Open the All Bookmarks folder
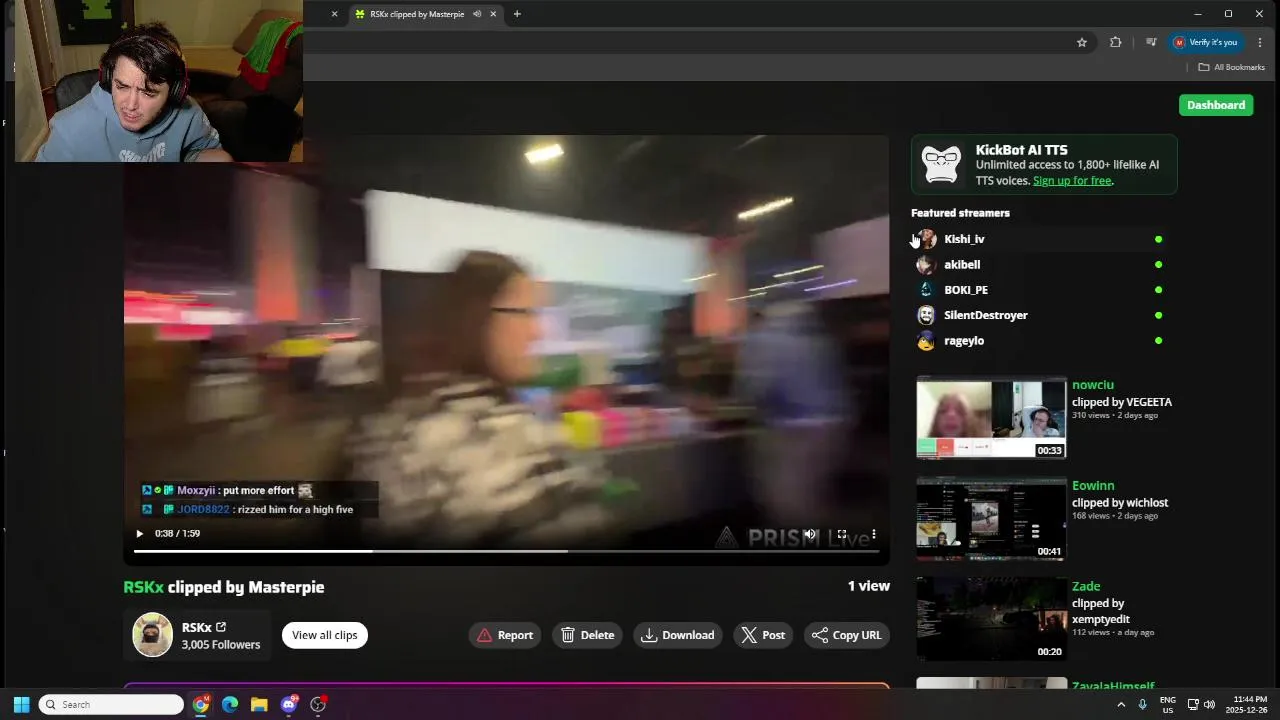This screenshot has width=1280, height=720. [x=1231, y=67]
